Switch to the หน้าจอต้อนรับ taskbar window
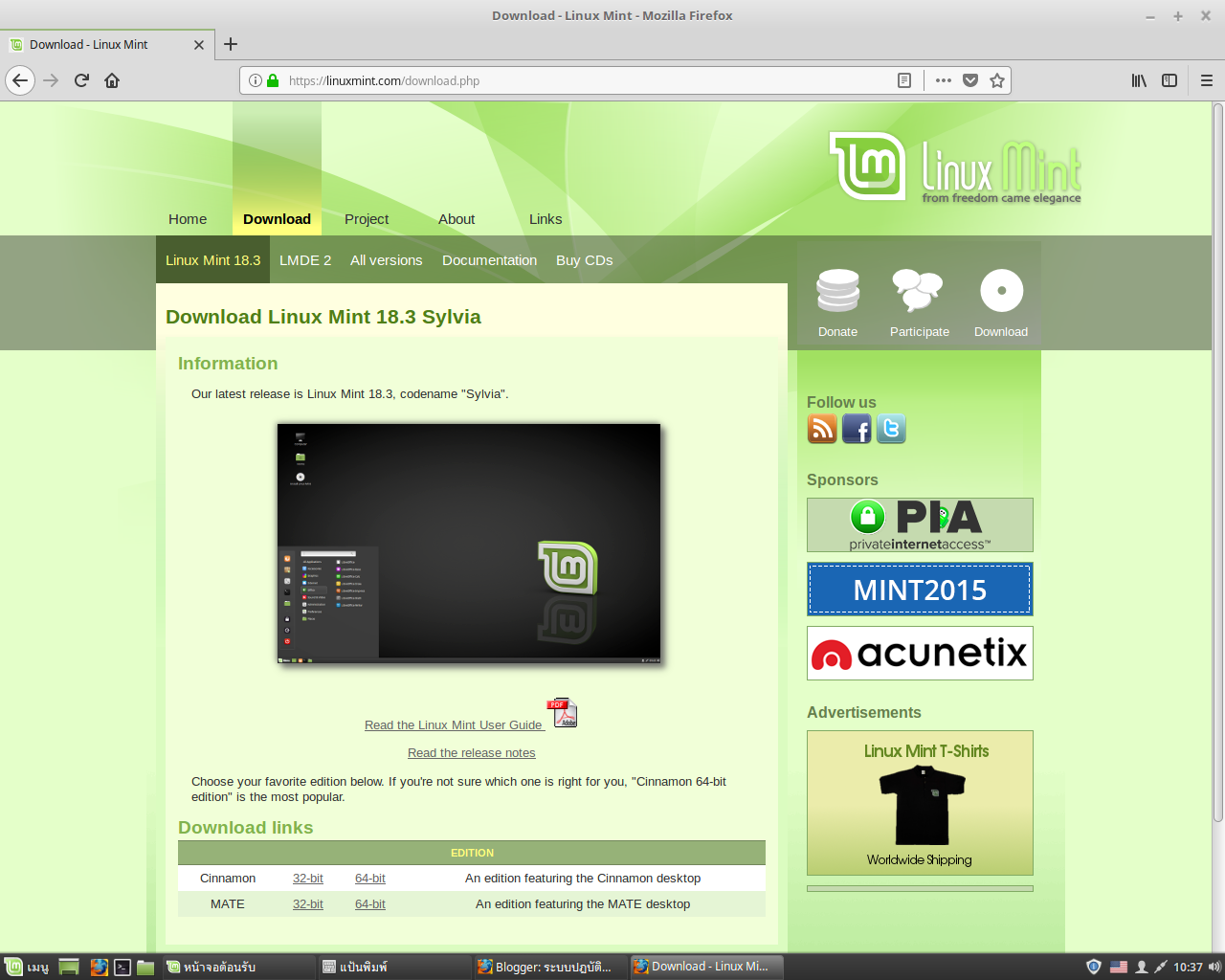The height and width of the screenshot is (980, 1225). pos(238,967)
